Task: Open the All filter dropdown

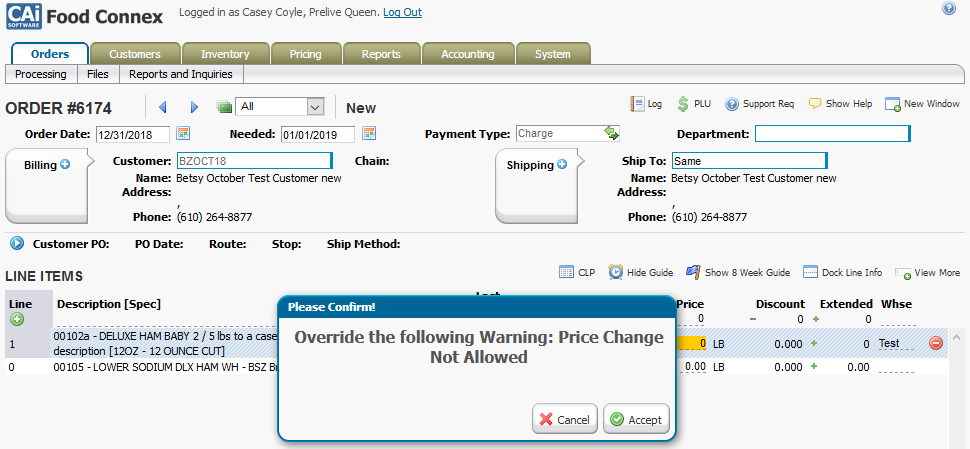Action: (280, 106)
